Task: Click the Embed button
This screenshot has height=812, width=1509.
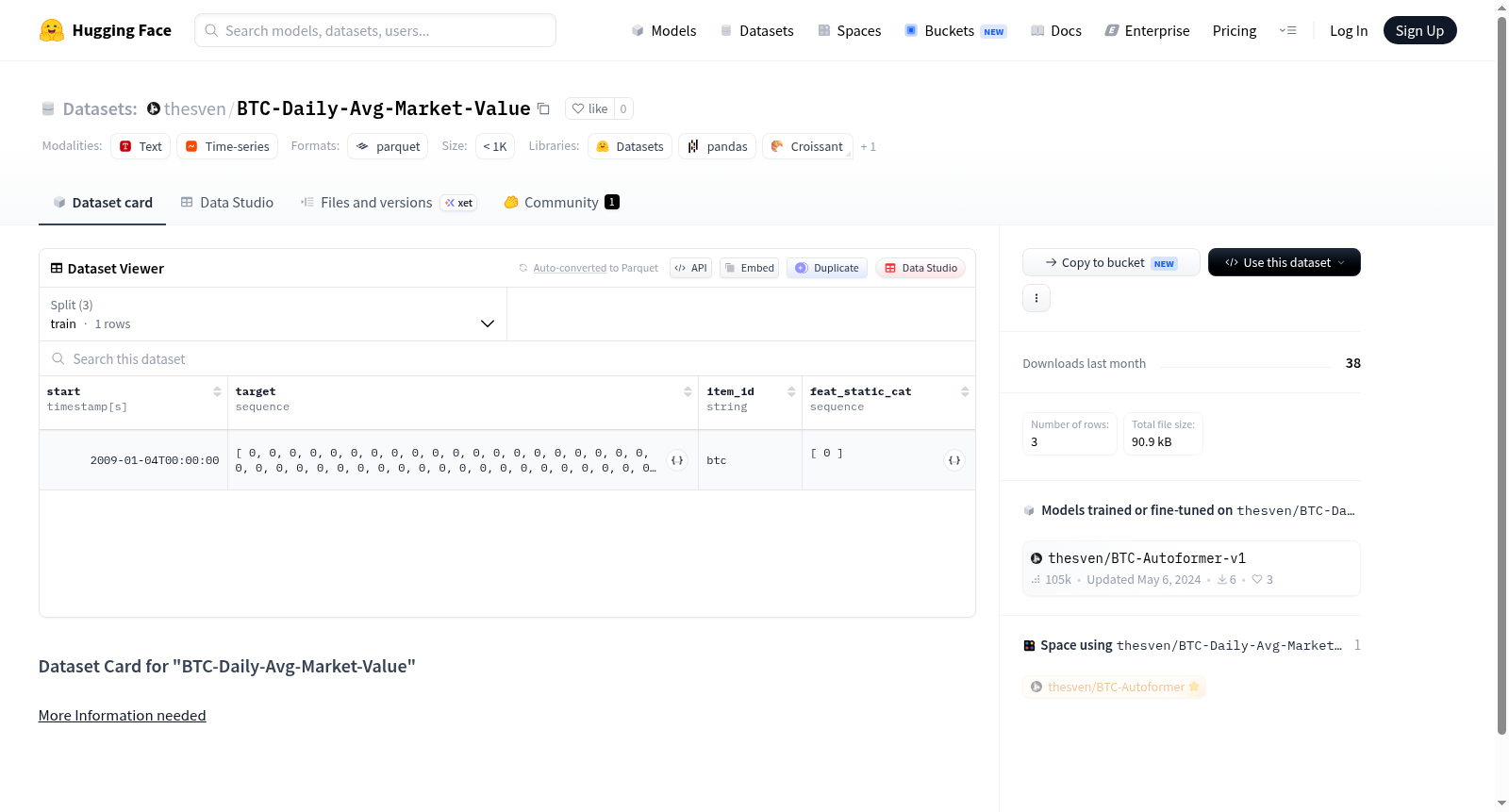Action: coord(750,268)
